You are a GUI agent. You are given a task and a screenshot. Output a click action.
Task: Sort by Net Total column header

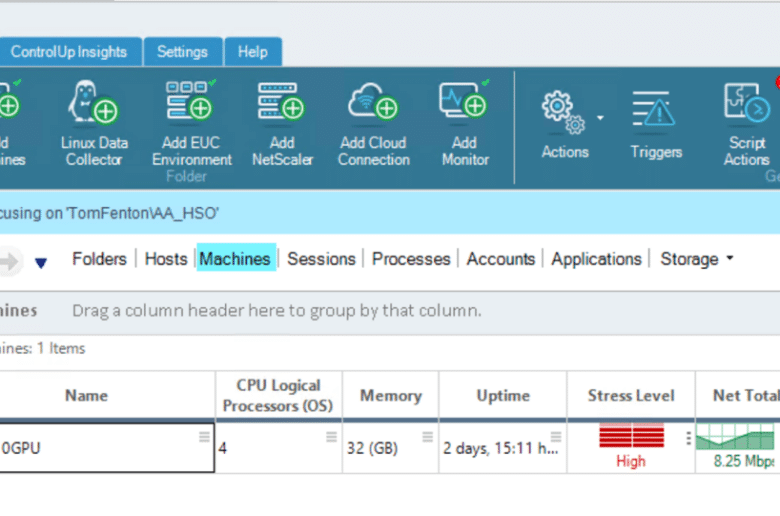(738, 396)
